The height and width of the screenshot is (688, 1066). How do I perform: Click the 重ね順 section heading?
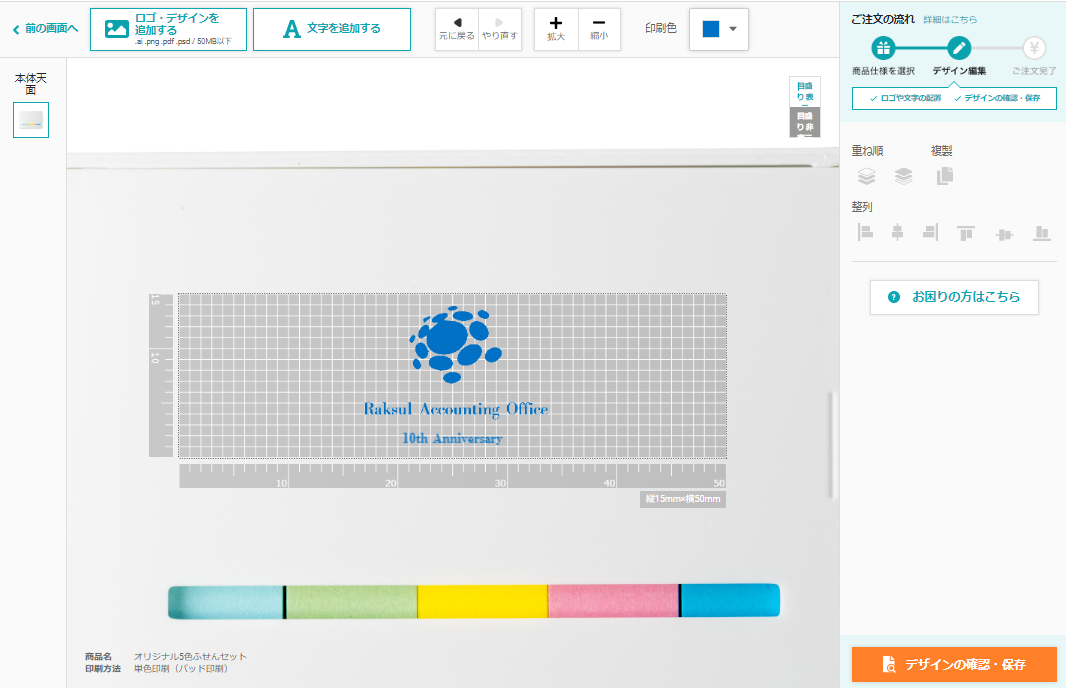tap(867, 151)
